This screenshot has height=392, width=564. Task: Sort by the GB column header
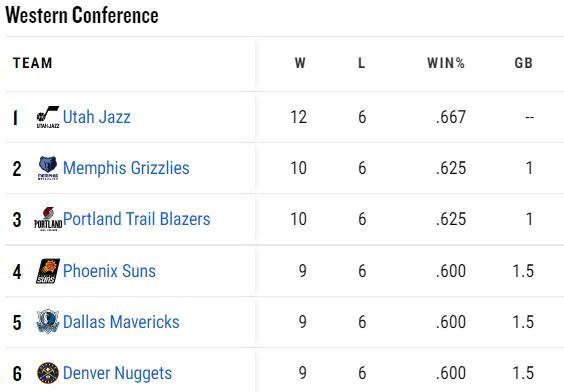point(524,63)
